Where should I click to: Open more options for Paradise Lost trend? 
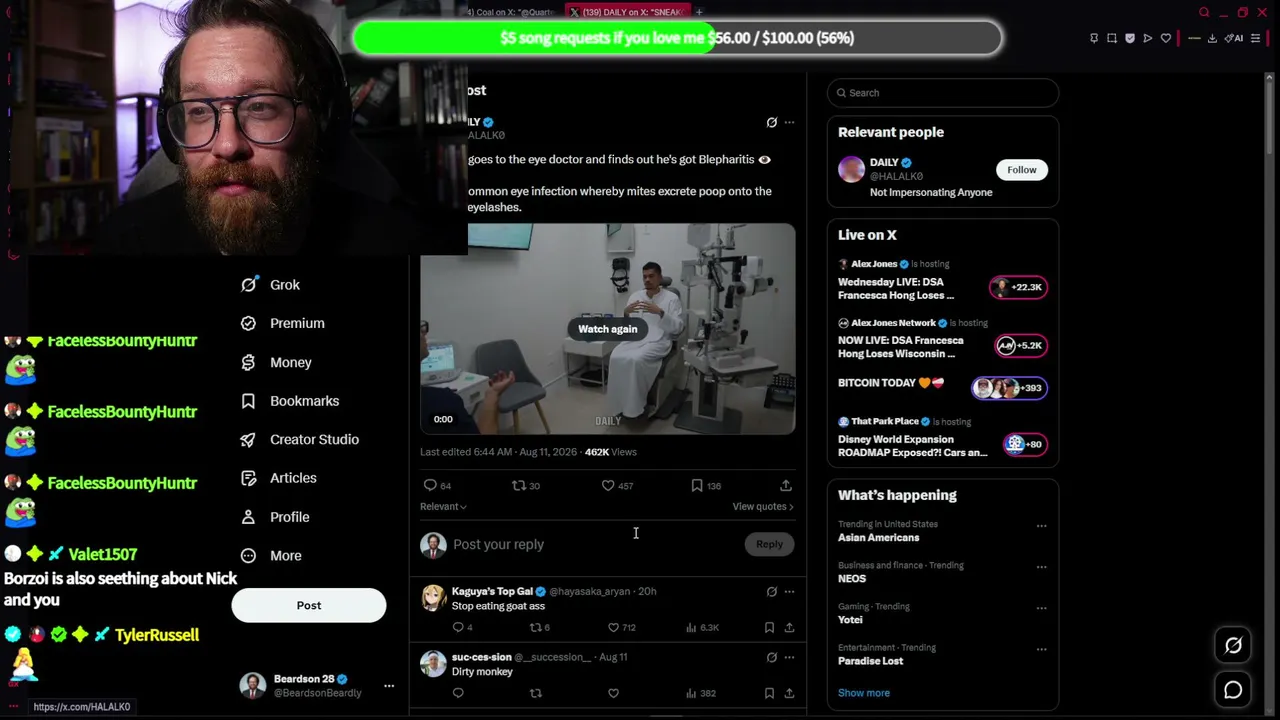pyautogui.click(x=1041, y=649)
